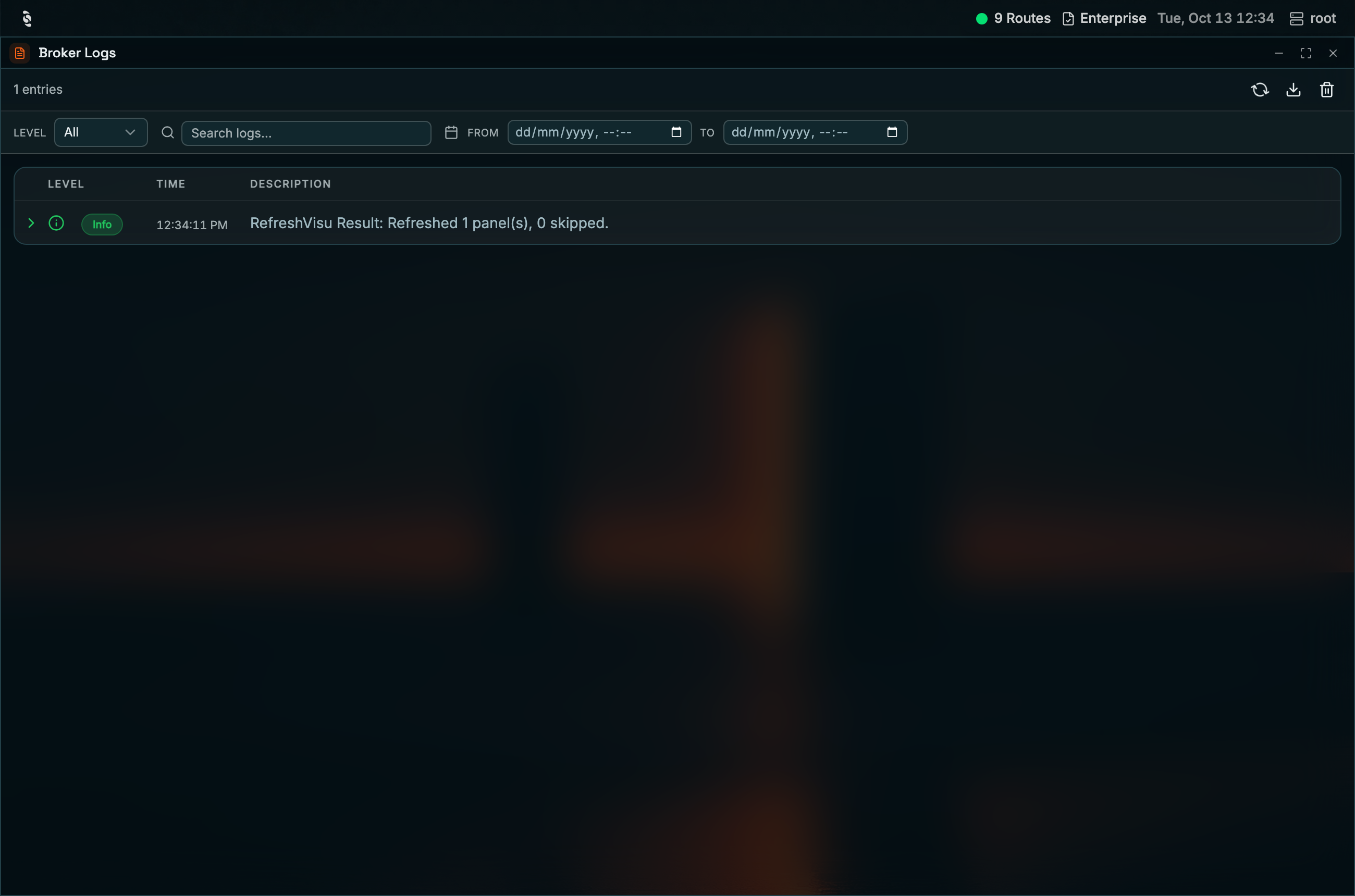Select the RefreshVisu Result description text
This screenshot has height=896, width=1355.
pos(429,223)
